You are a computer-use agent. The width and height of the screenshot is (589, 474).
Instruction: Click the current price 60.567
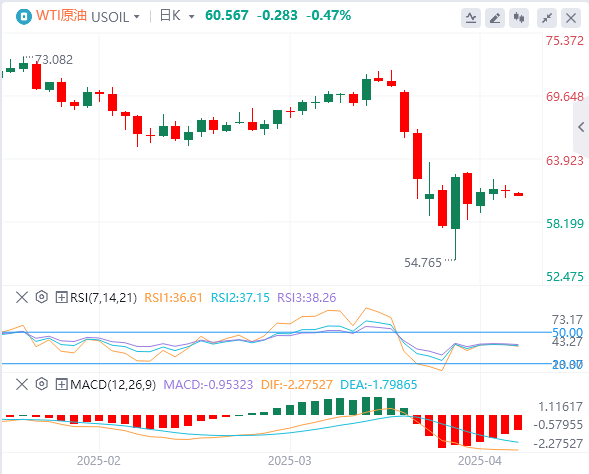227,15
